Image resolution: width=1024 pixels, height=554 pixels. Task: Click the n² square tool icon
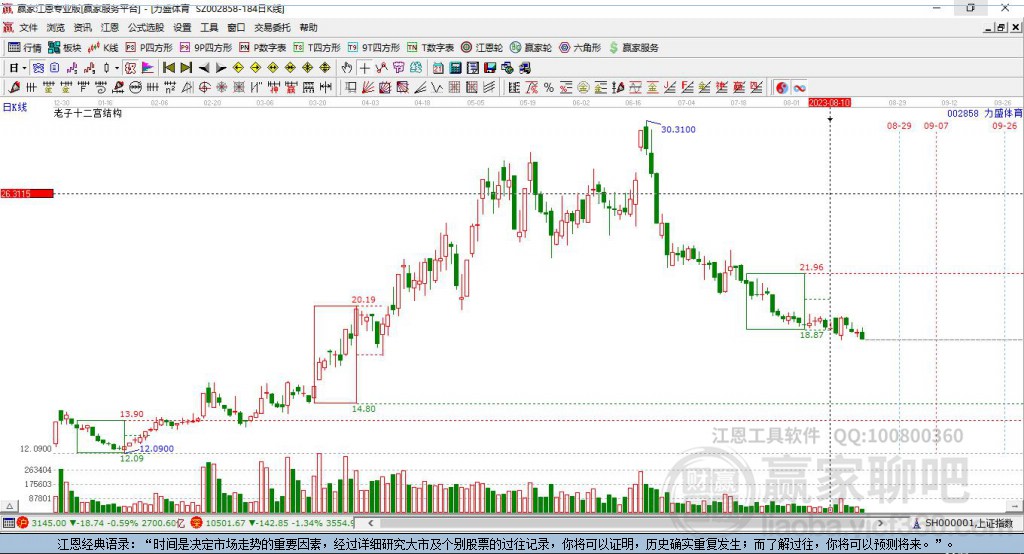tap(170, 88)
